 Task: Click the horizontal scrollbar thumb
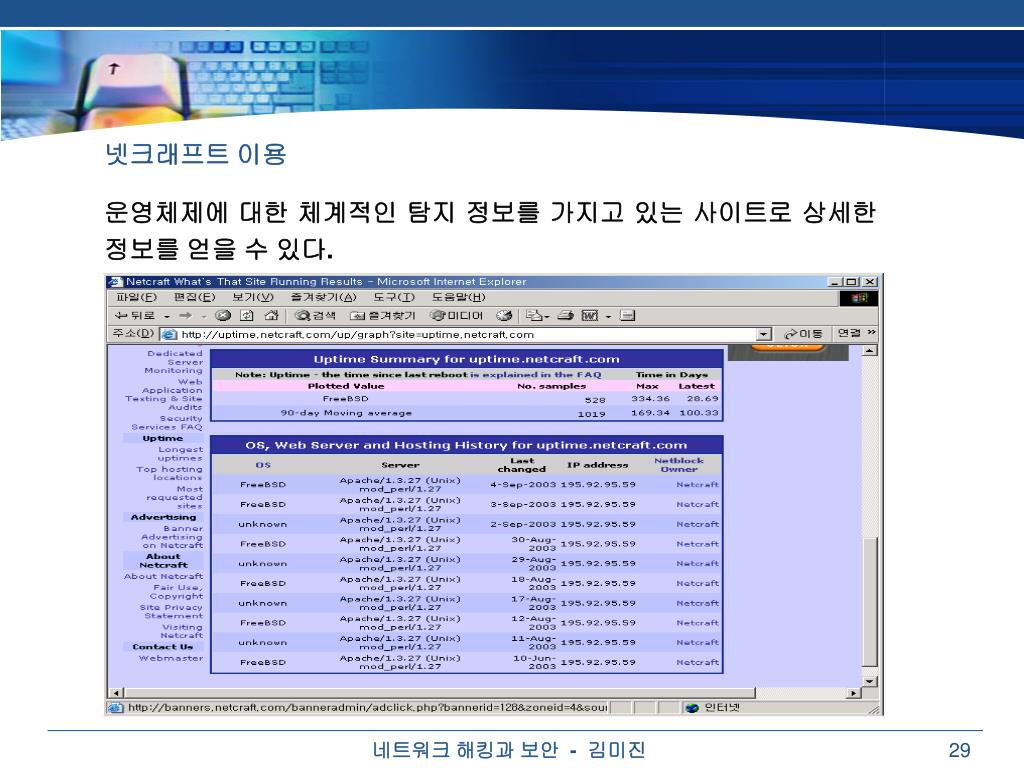[x=440, y=693]
